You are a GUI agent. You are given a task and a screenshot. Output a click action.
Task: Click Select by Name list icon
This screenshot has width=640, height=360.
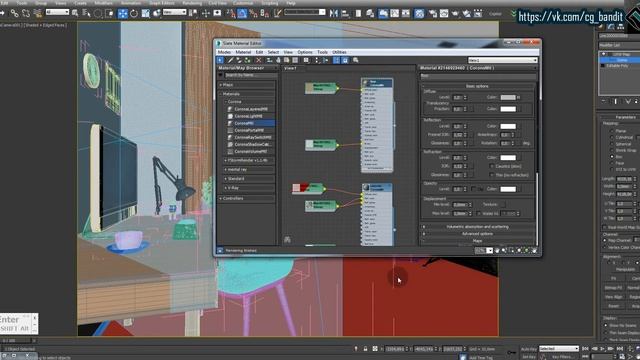point(86,13)
